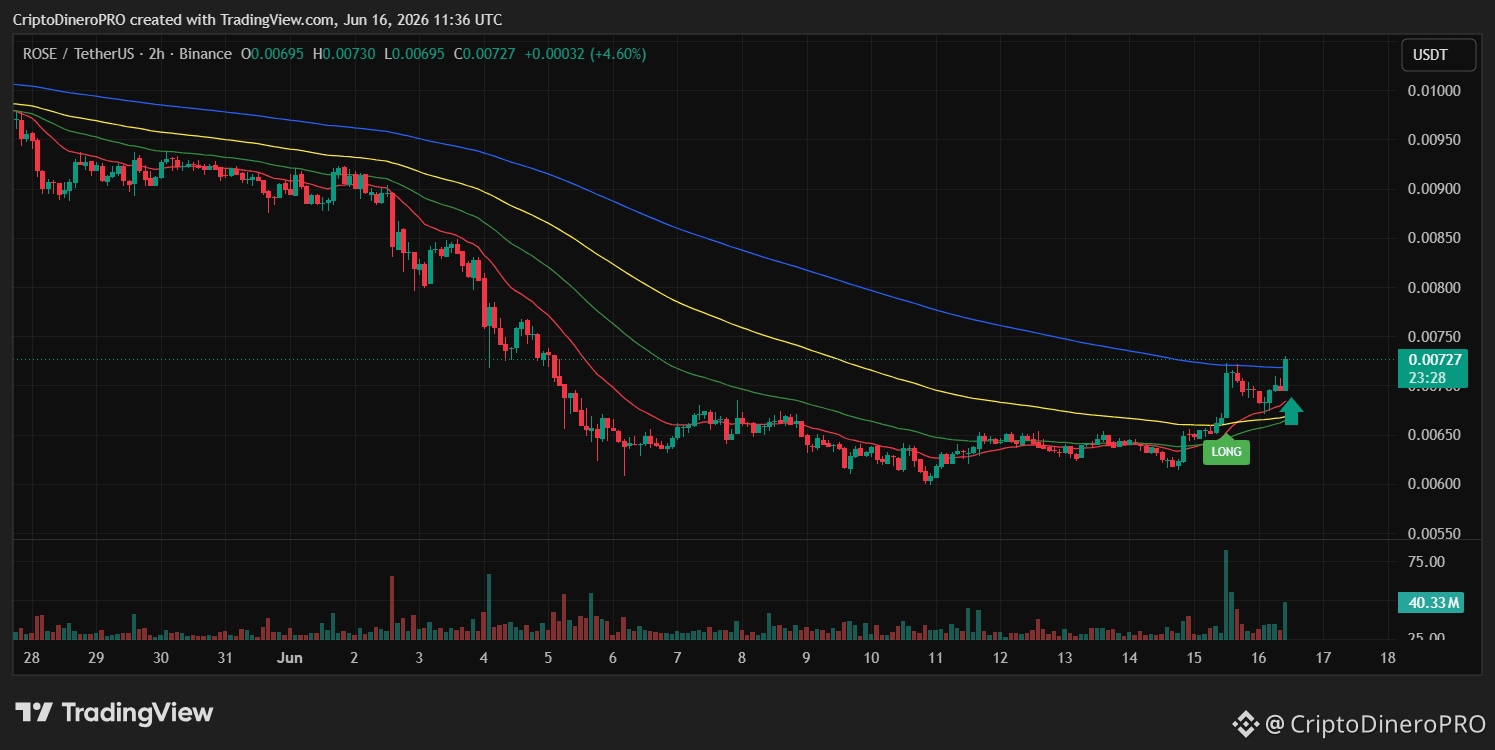This screenshot has height=750, width=1495.
Task: Click the 0.00750 price axis label
Action: 1433,337
